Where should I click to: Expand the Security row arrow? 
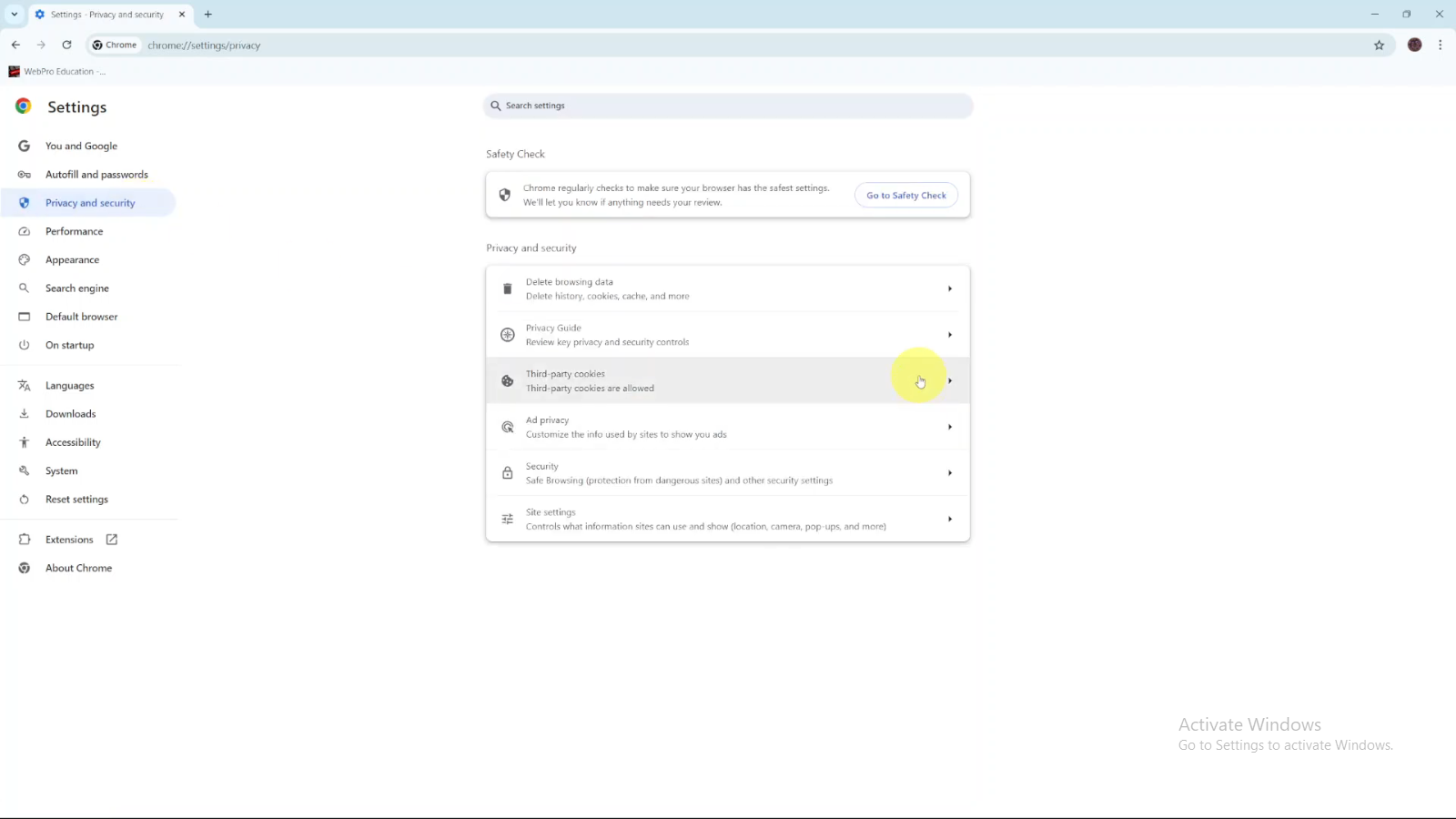[x=950, y=473]
